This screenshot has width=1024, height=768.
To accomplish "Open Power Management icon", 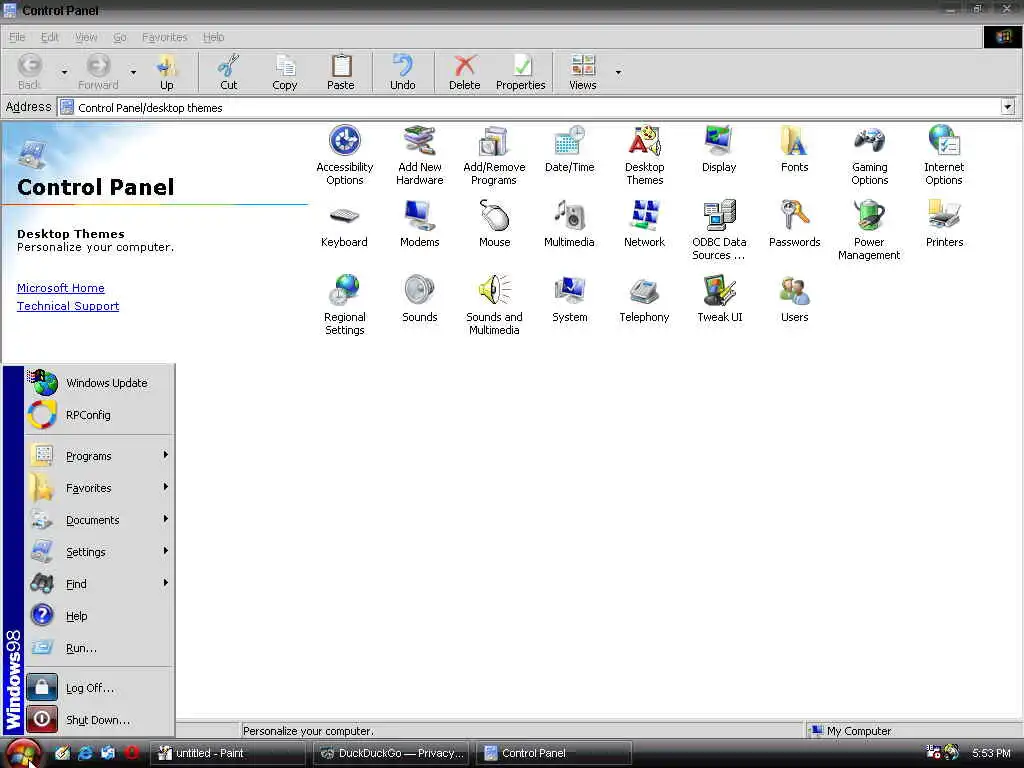I will click(869, 230).
